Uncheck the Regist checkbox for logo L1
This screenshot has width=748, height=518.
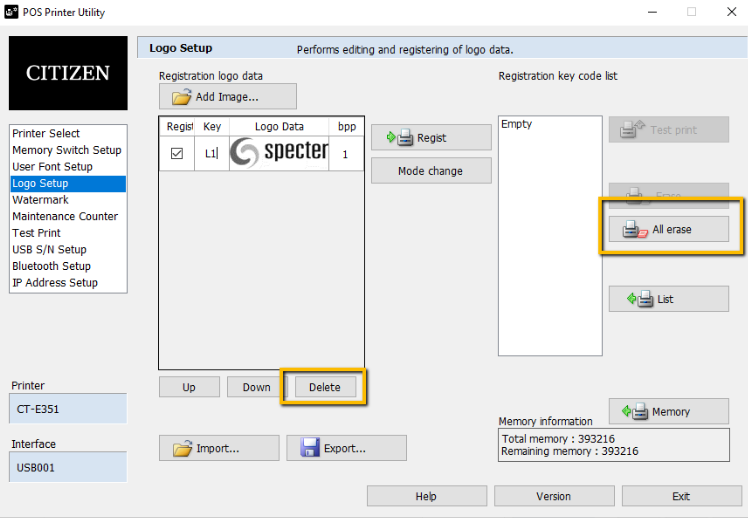click(x=177, y=153)
